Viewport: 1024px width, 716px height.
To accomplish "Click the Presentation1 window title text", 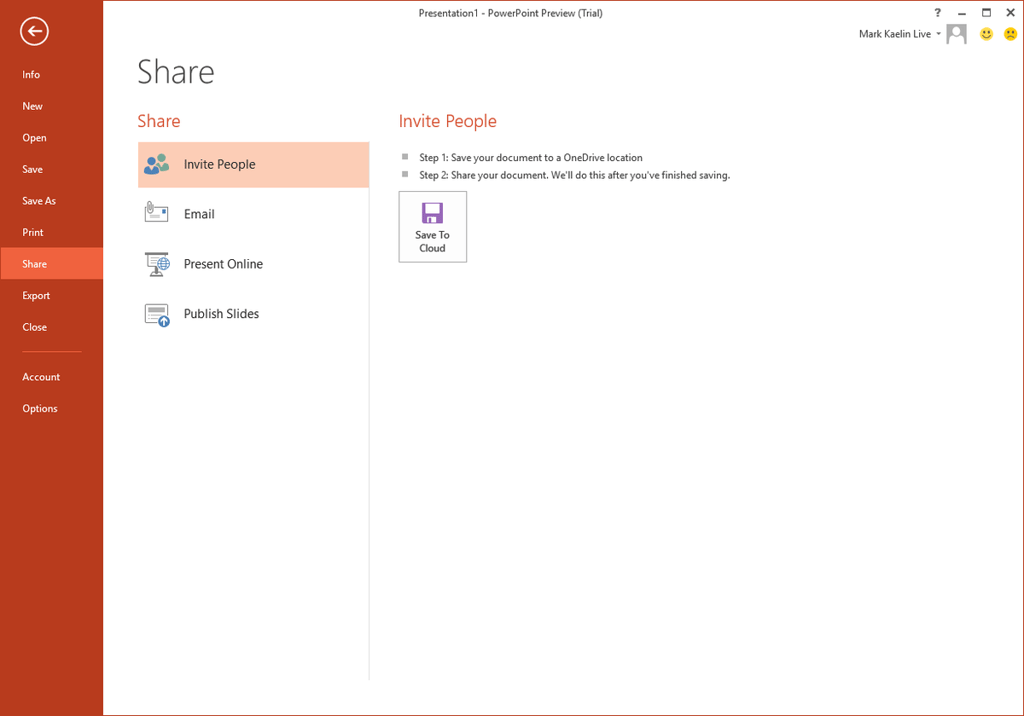I will [x=511, y=13].
